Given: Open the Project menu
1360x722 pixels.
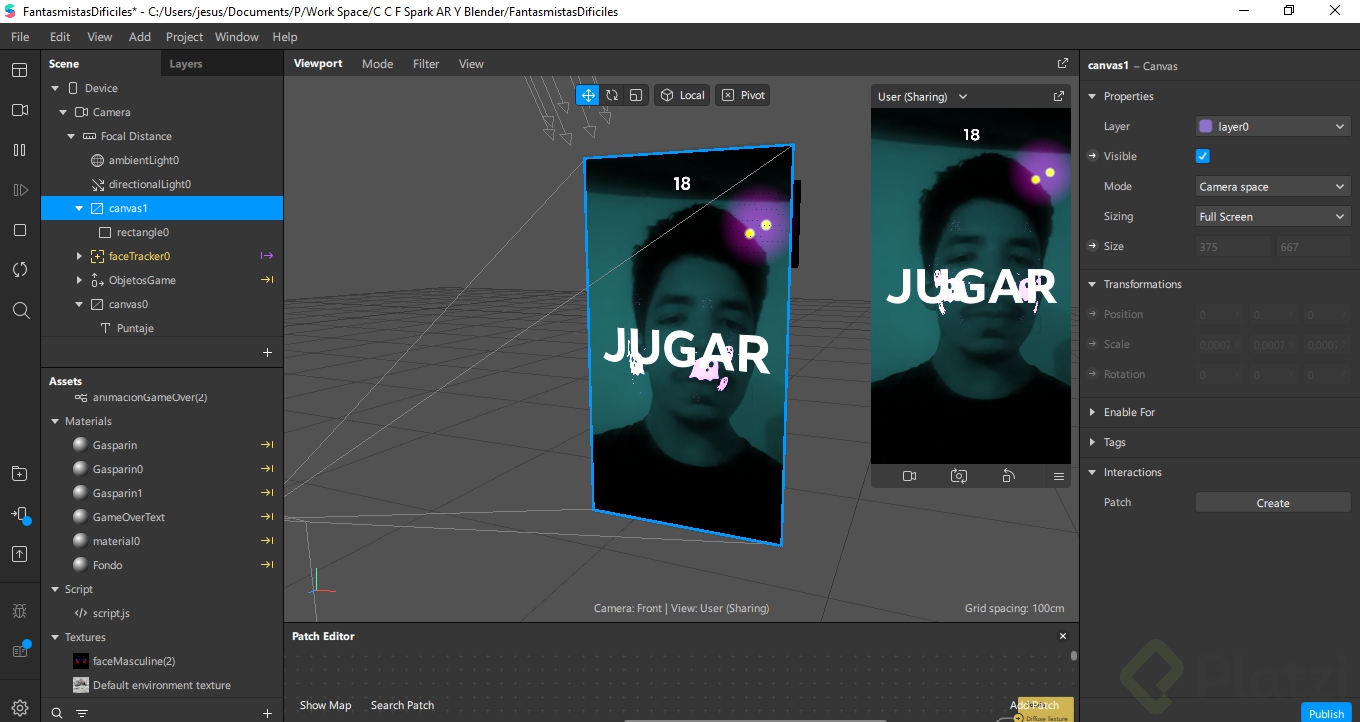Looking at the screenshot, I should pyautogui.click(x=184, y=37).
